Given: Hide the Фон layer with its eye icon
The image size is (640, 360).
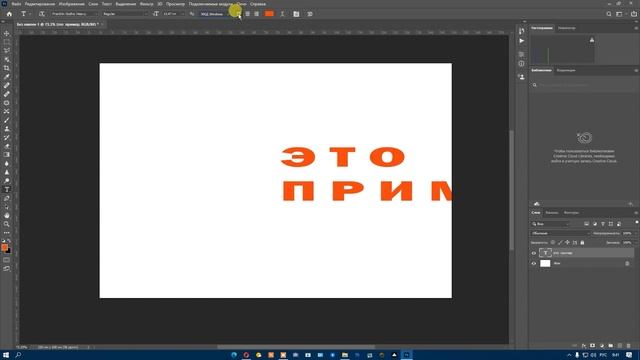Looking at the screenshot, I should pyautogui.click(x=533, y=264).
